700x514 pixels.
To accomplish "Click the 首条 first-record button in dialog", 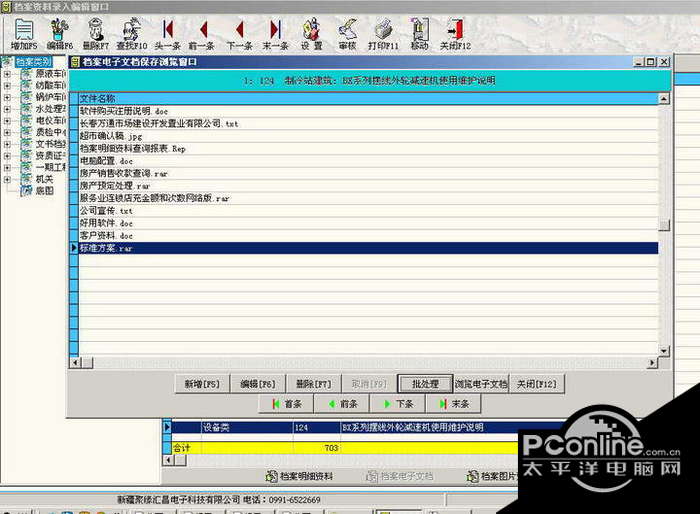I will tap(287, 404).
